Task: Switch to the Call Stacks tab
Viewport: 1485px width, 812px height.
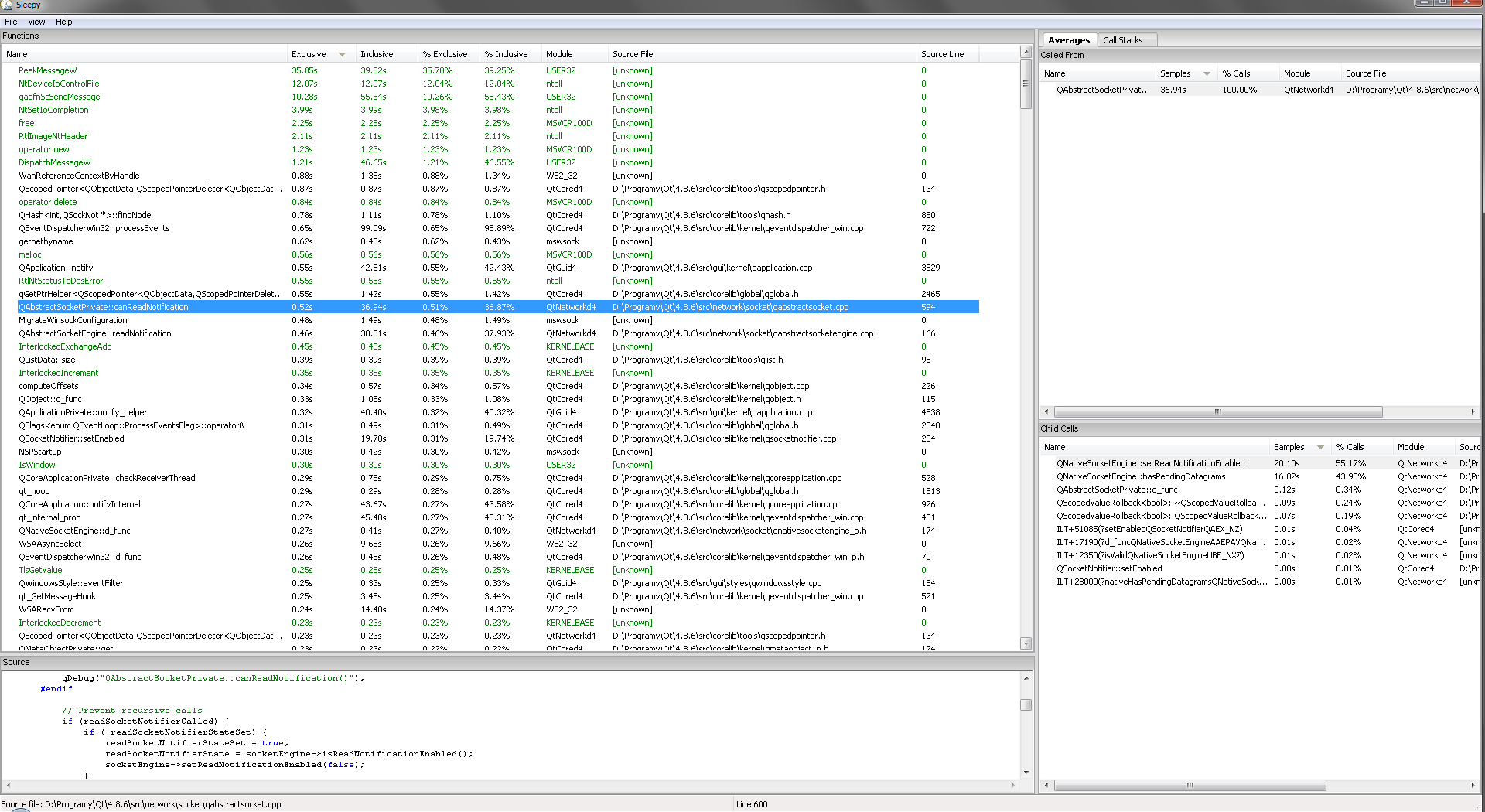Action: (1122, 40)
